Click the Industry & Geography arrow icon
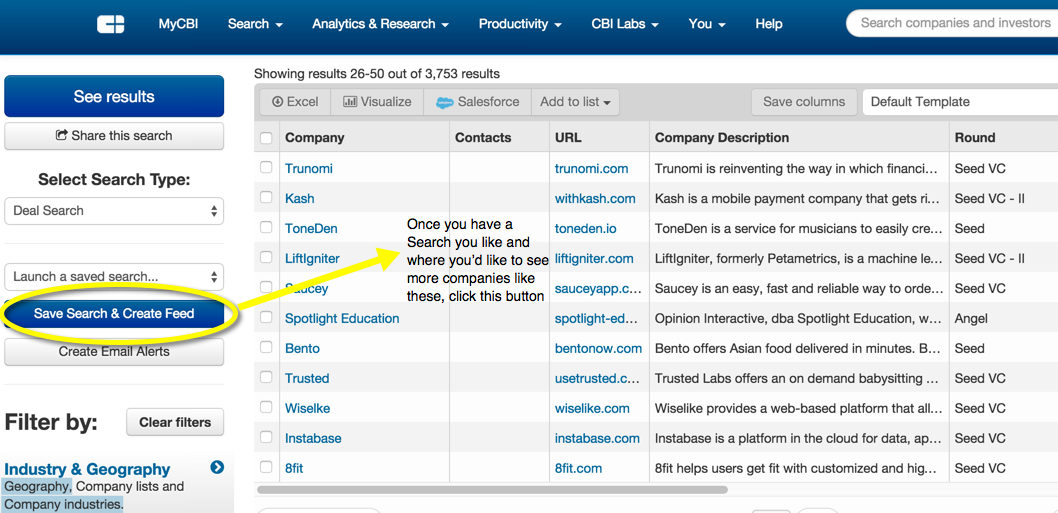This screenshot has width=1058, height=513. (x=217, y=466)
